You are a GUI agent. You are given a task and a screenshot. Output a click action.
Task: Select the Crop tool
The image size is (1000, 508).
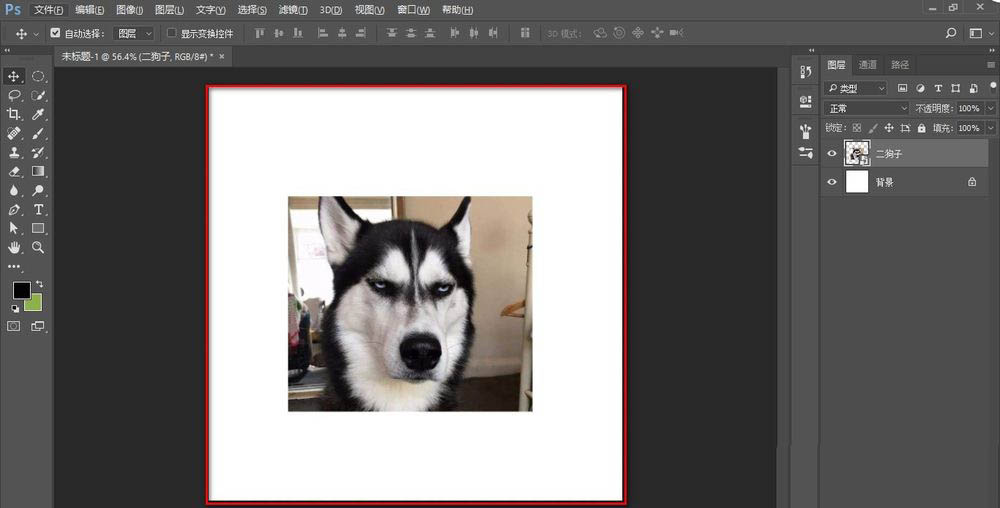click(13, 114)
